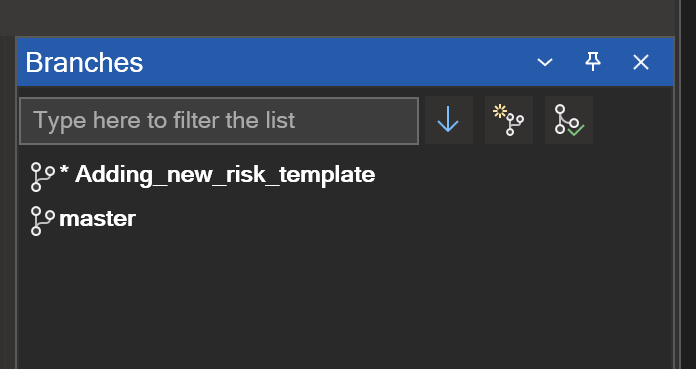This screenshot has width=696, height=369.
Task: Click the blue down-arrow pull icon
Action: coord(449,120)
